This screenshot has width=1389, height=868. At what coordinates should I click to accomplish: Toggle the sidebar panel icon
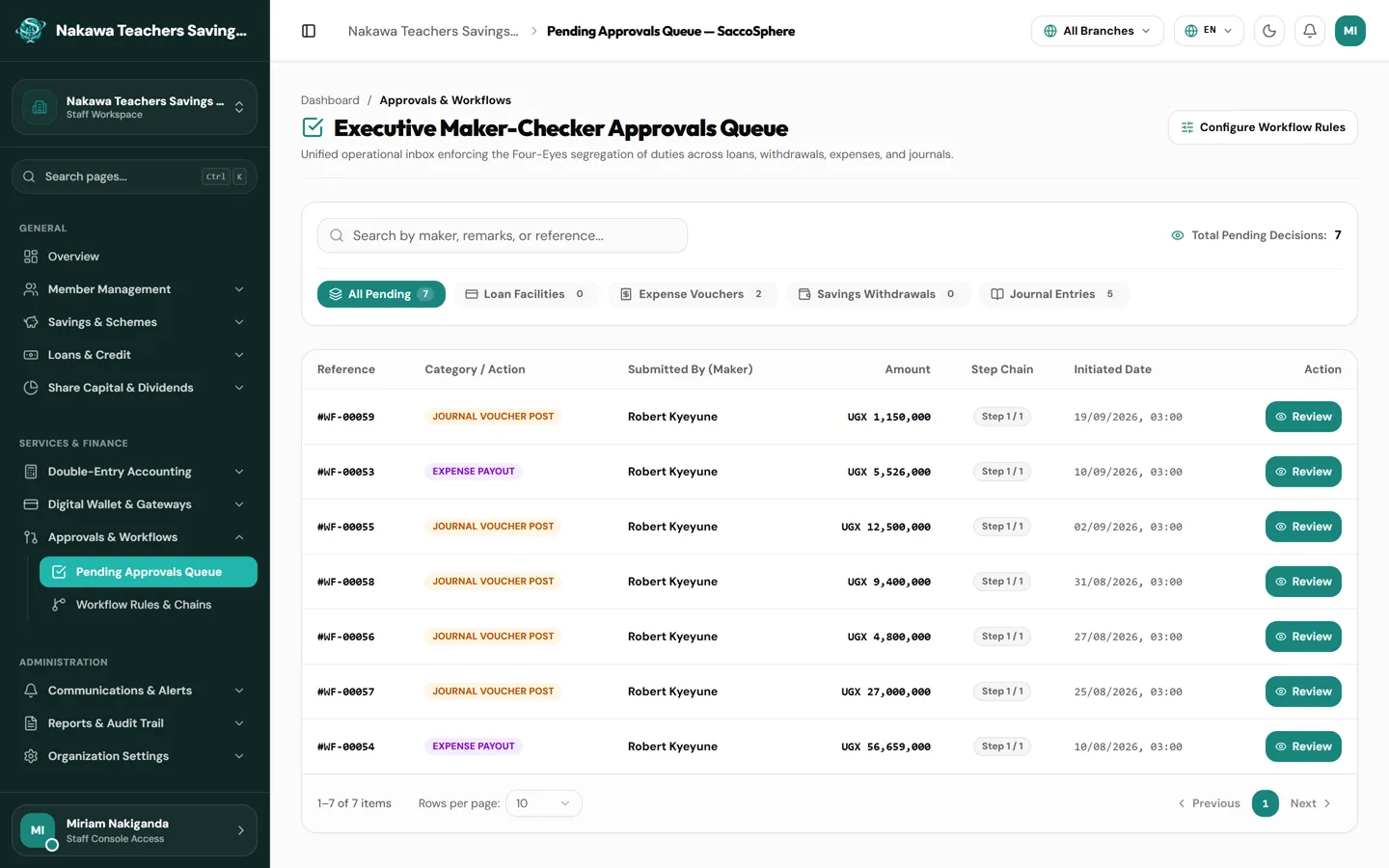[309, 31]
